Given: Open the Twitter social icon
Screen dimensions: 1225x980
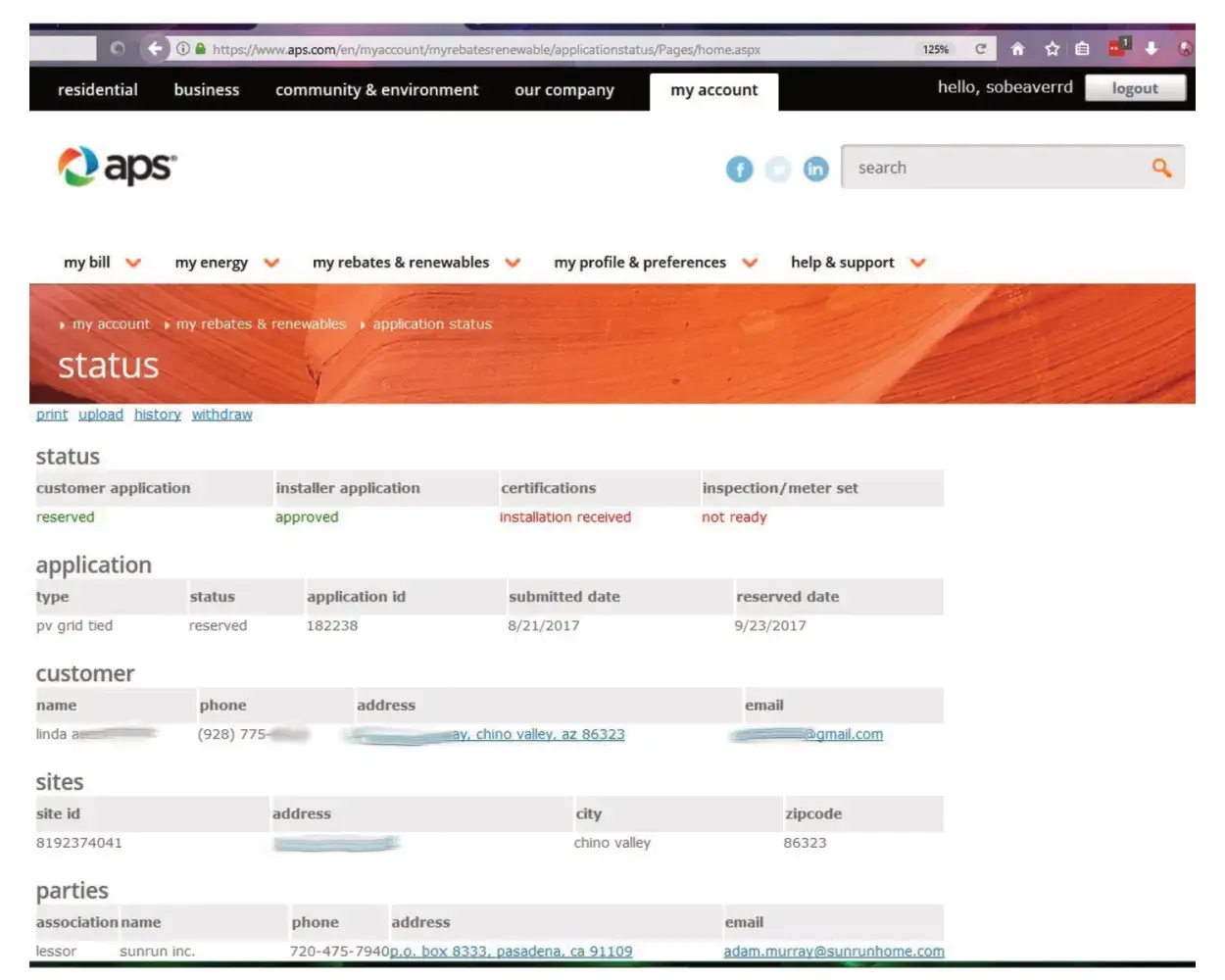Looking at the screenshot, I should pos(777,170).
